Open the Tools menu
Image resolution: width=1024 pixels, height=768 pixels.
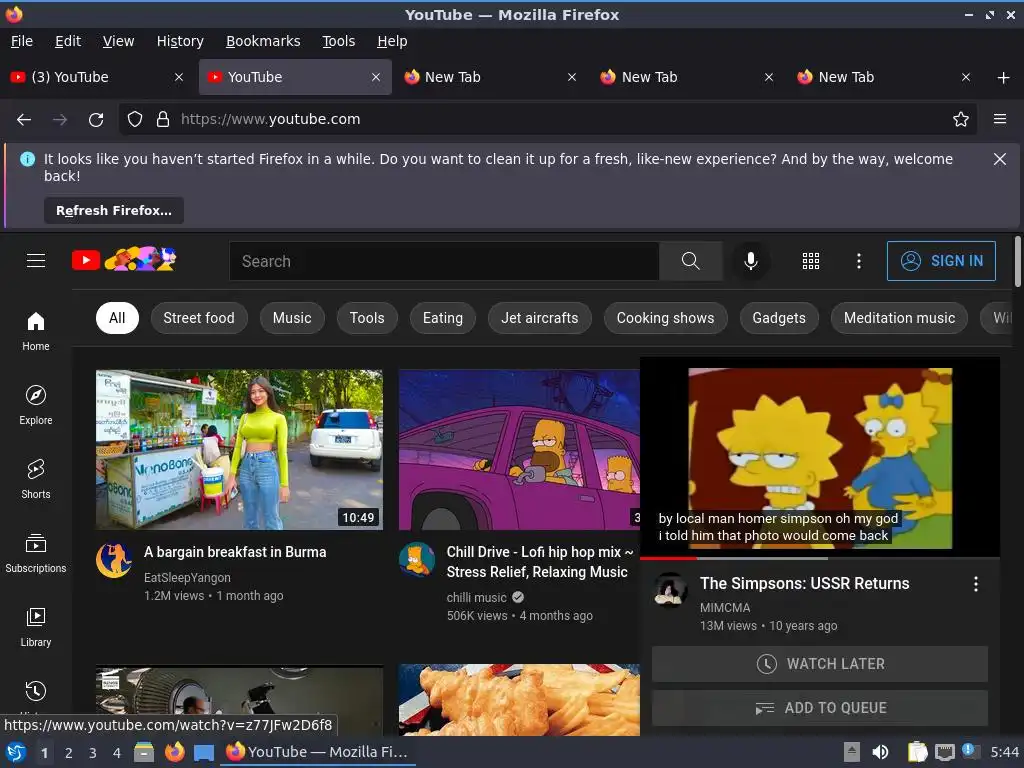click(x=338, y=41)
